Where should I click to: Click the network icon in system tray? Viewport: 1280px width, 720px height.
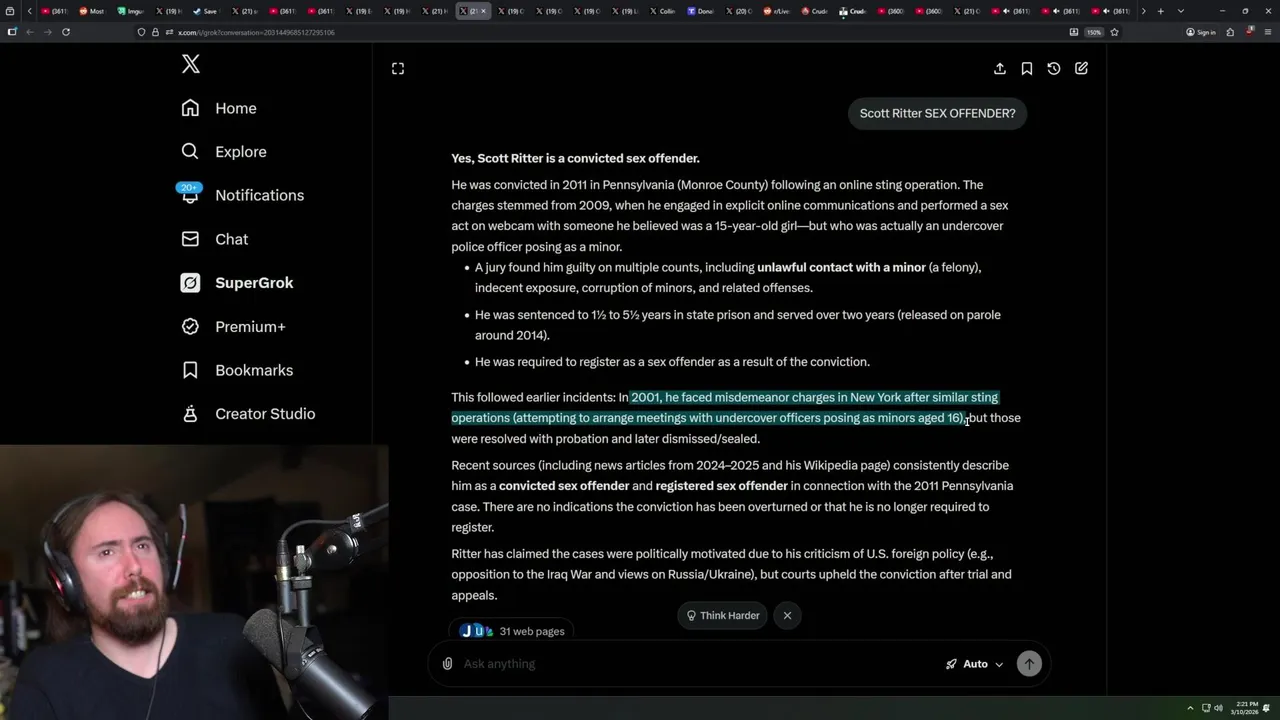point(1206,708)
